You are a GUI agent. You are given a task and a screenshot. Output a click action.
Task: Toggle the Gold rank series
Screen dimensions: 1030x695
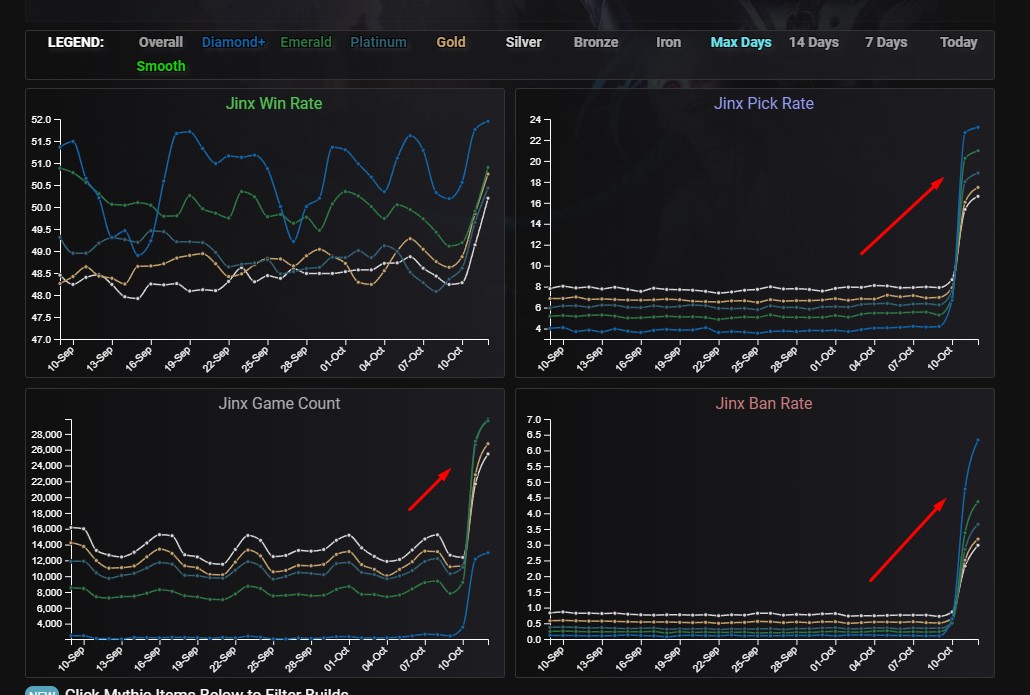click(451, 42)
